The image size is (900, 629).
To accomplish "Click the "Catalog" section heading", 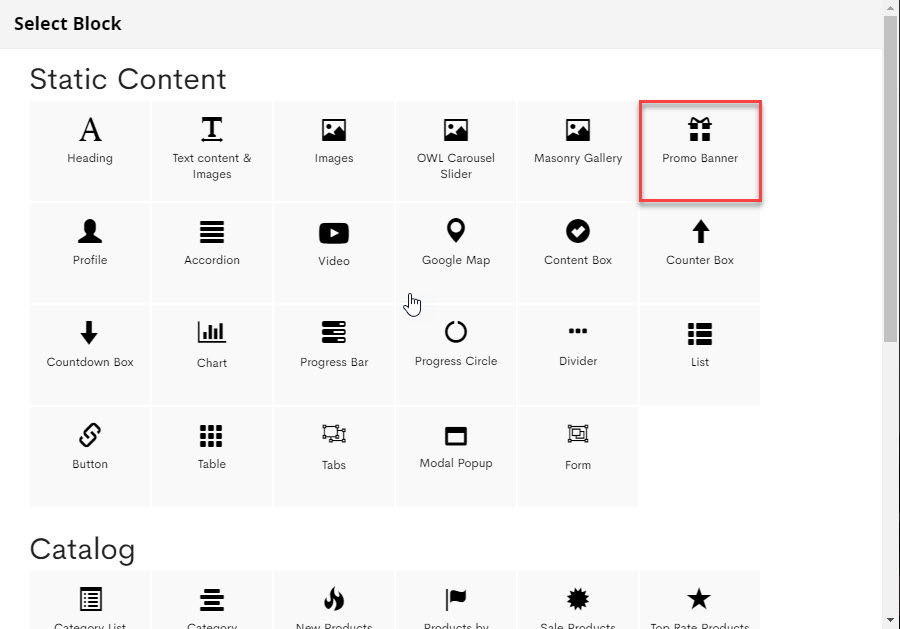I will pos(83,549).
